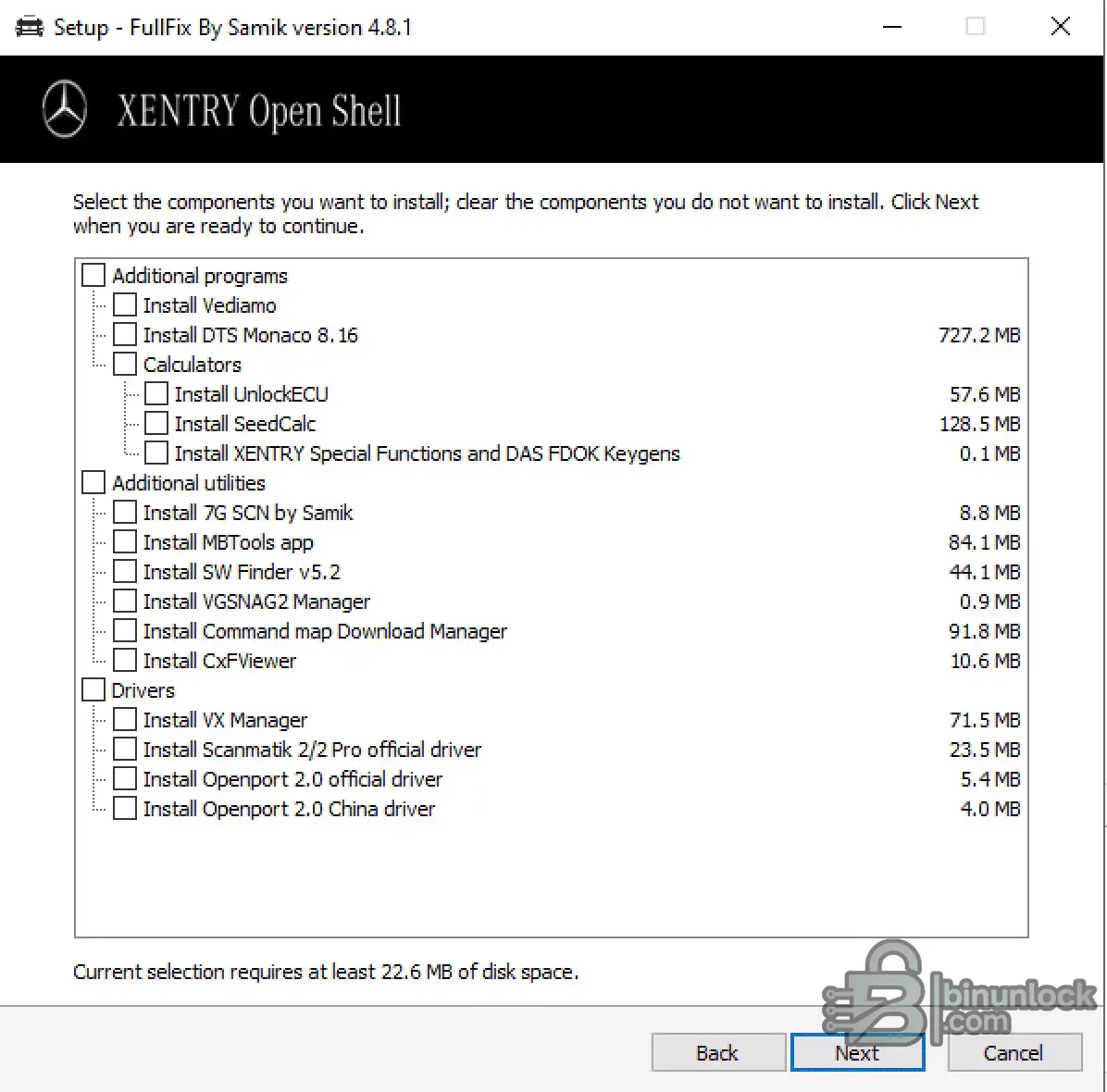Minimize the setup window
Viewport: 1107px width, 1092px height.
(892, 27)
